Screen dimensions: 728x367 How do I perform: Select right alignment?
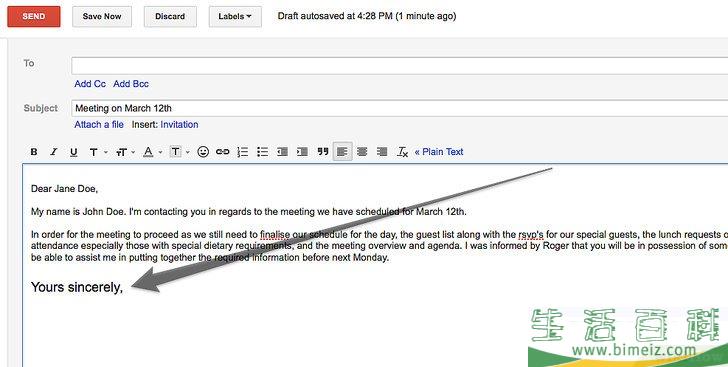(382, 152)
